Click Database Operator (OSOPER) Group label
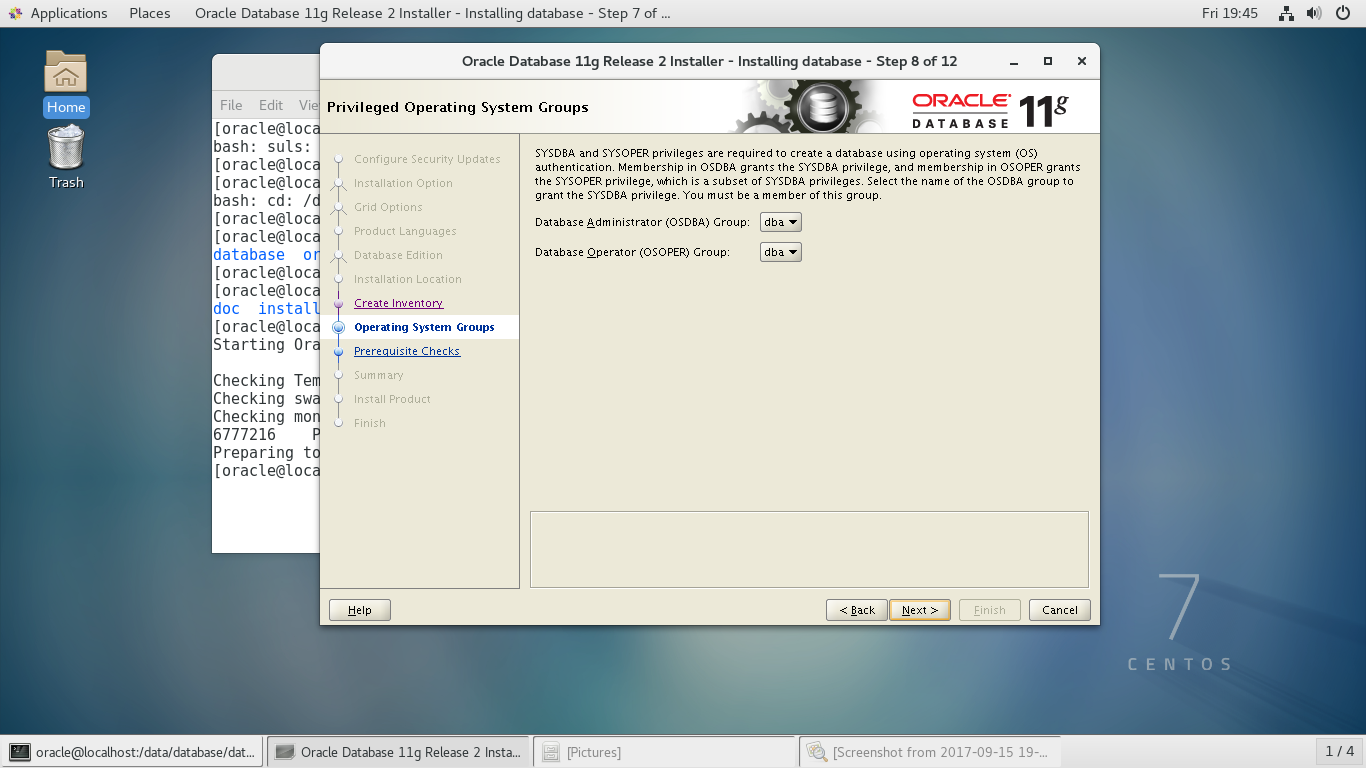The width and height of the screenshot is (1366, 768). coord(632,252)
